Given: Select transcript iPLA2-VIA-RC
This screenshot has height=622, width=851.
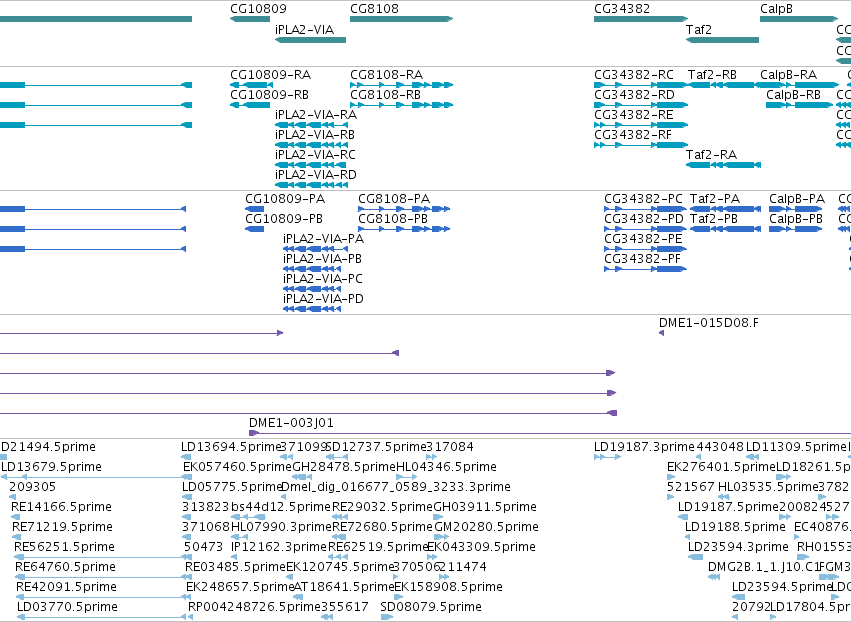Looking at the screenshot, I should pos(310,165).
